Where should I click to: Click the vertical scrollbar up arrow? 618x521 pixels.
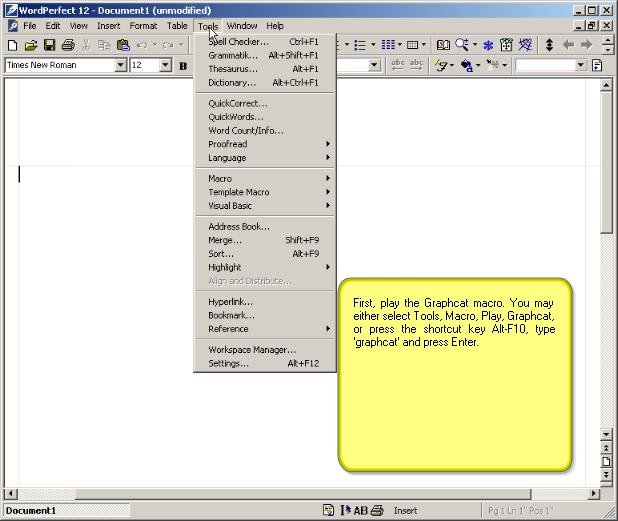607,85
